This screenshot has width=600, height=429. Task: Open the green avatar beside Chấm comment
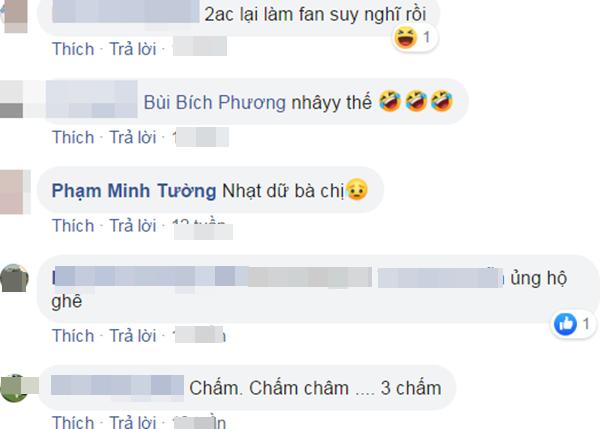(x=15, y=388)
